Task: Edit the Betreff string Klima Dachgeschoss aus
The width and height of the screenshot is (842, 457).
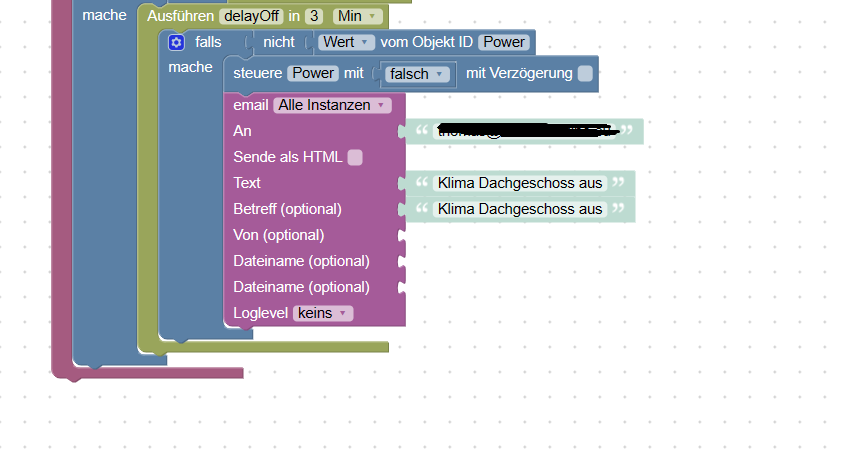Action: coord(520,209)
